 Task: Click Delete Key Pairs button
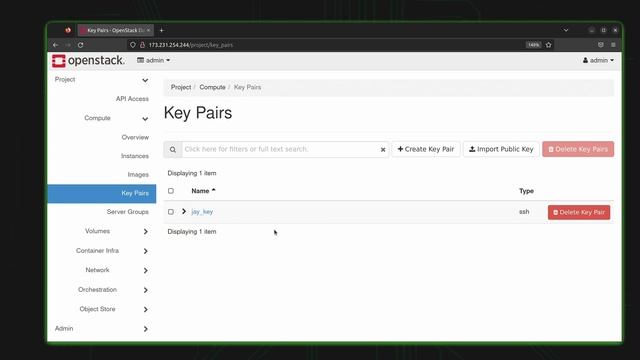(x=578, y=149)
